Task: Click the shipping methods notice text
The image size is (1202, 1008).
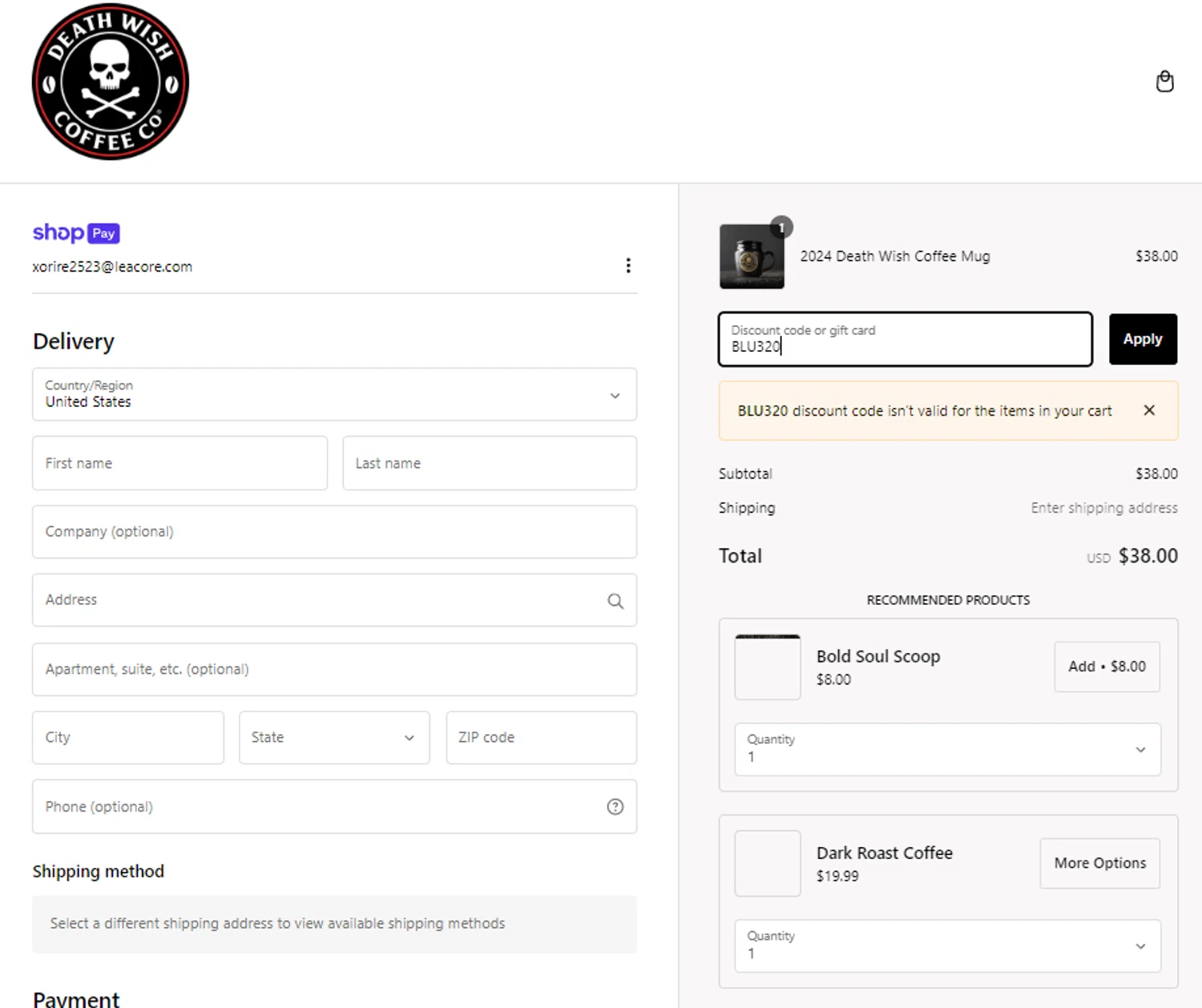Action: (x=277, y=923)
